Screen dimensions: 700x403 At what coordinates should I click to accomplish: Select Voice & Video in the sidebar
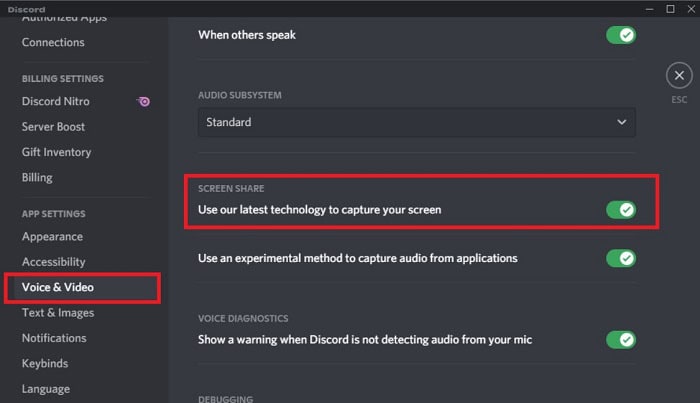pyautogui.click(x=84, y=287)
